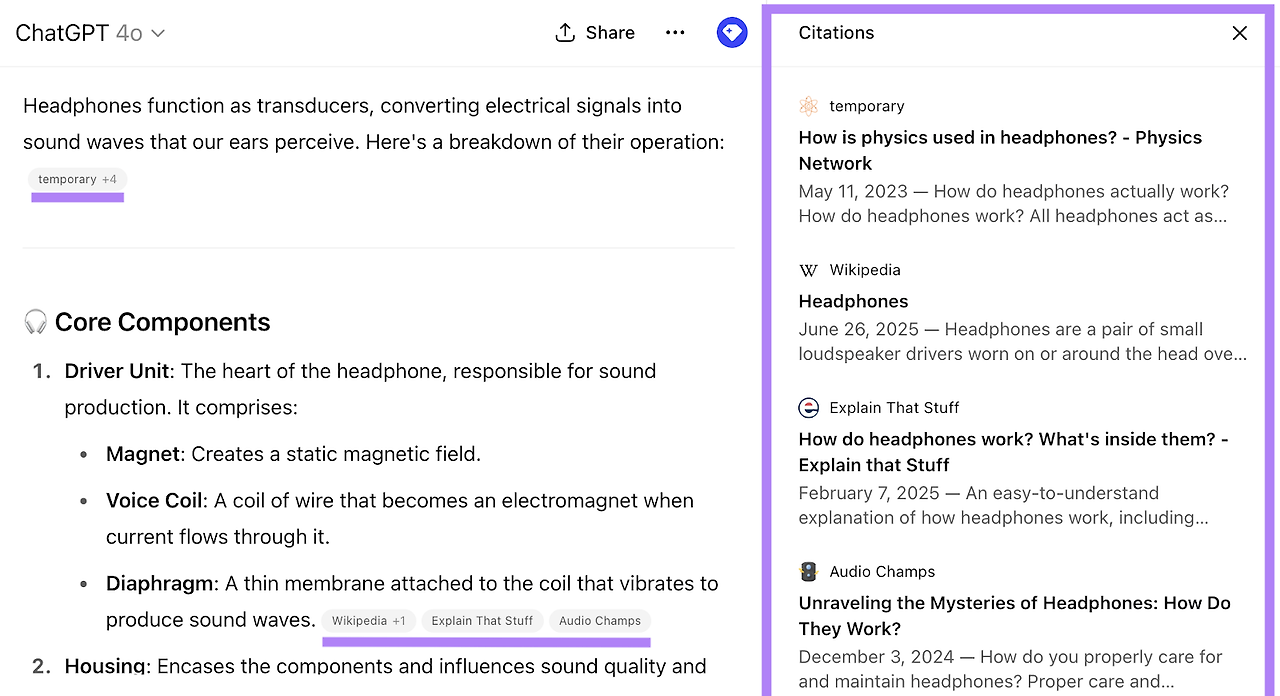Click the 'Voice Coil' bullet term

155,501
